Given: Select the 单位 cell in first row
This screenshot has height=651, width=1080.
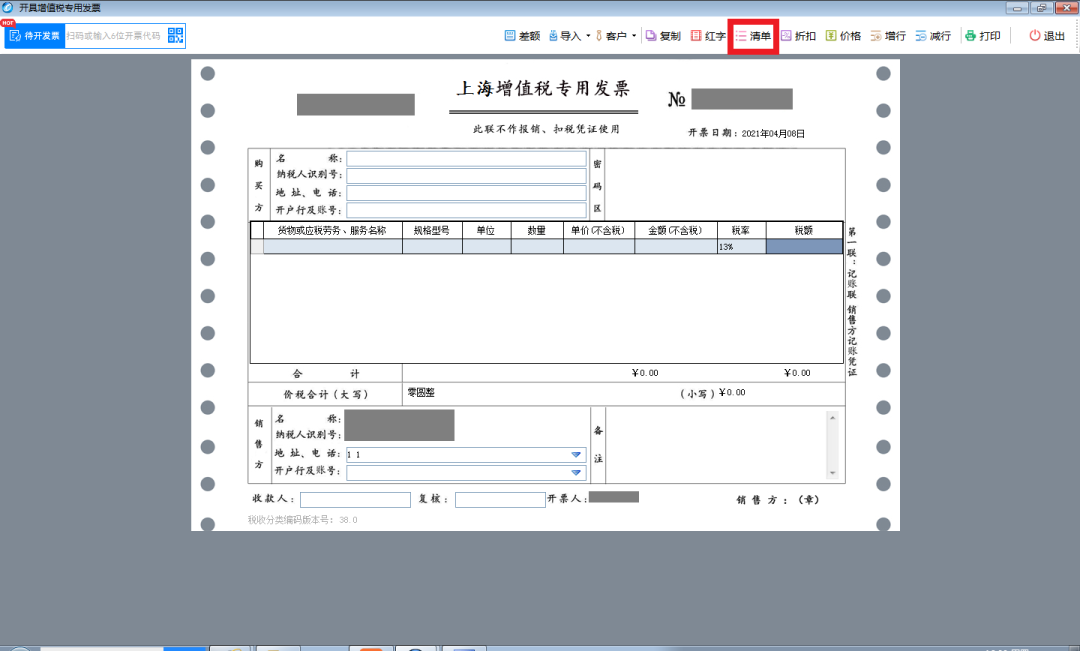Looking at the screenshot, I should tap(487, 247).
